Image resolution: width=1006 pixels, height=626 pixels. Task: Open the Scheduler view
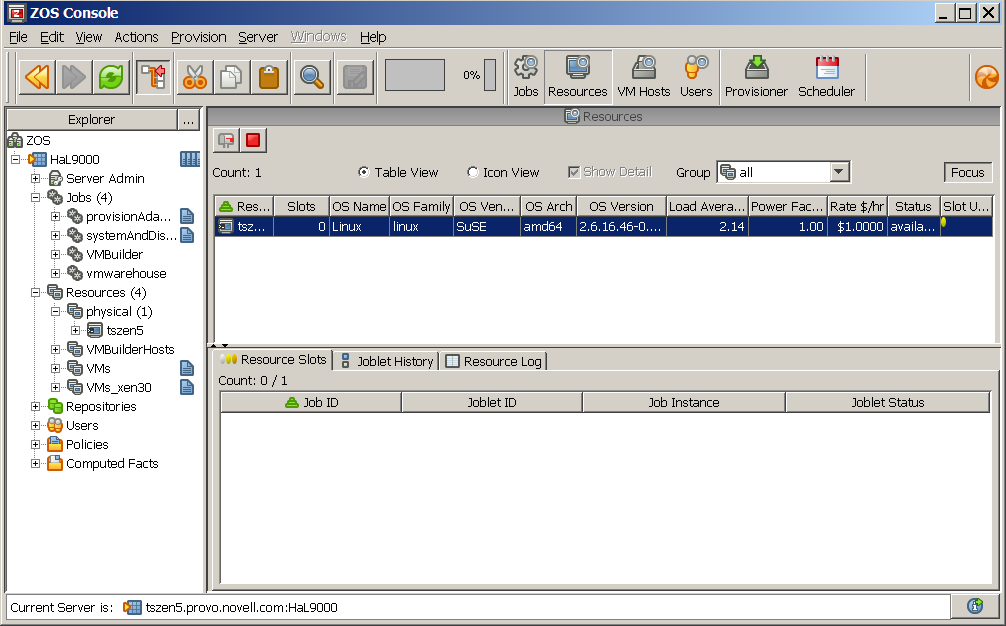point(826,77)
